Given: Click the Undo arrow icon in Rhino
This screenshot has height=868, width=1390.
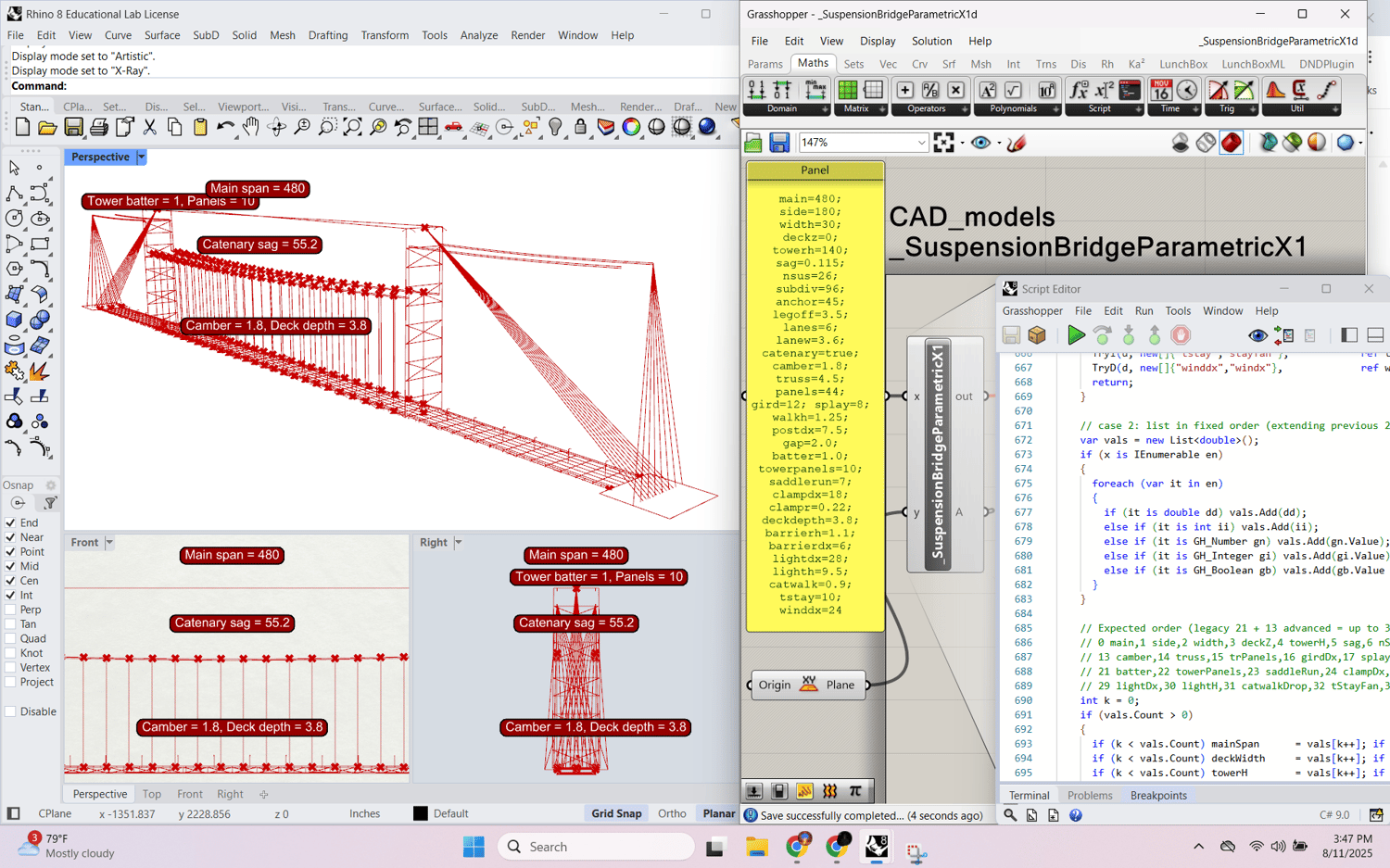Looking at the screenshot, I should [225, 127].
